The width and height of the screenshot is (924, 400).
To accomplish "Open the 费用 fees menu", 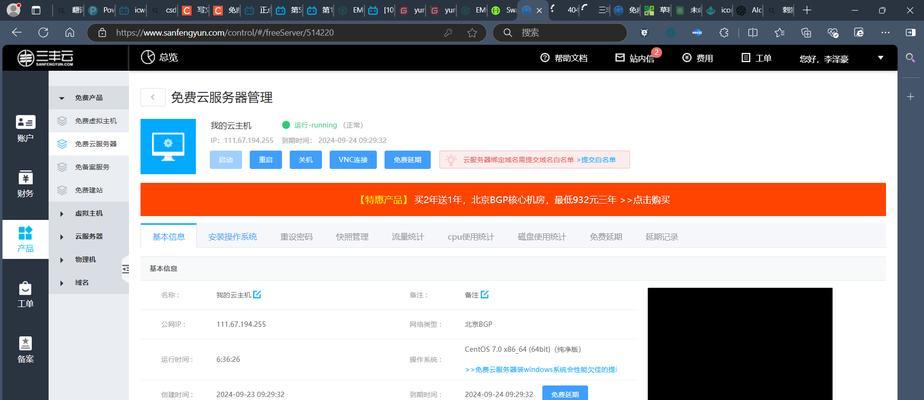I will pyautogui.click(x=697, y=58).
